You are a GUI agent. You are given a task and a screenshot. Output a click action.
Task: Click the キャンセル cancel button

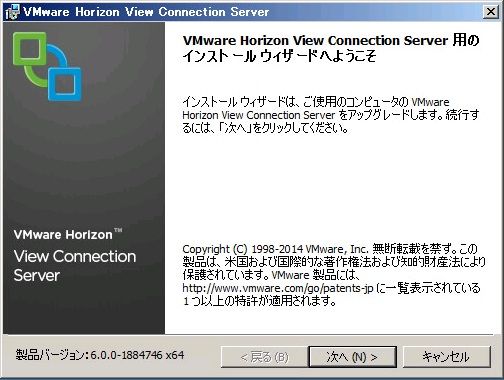(447, 357)
